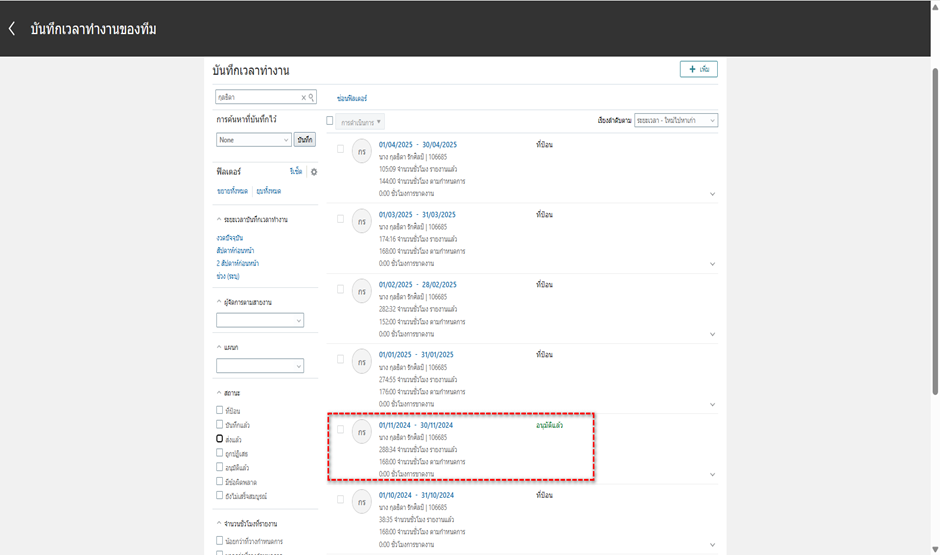
Task: Clear the search box with the X icon
Action: point(304,97)
